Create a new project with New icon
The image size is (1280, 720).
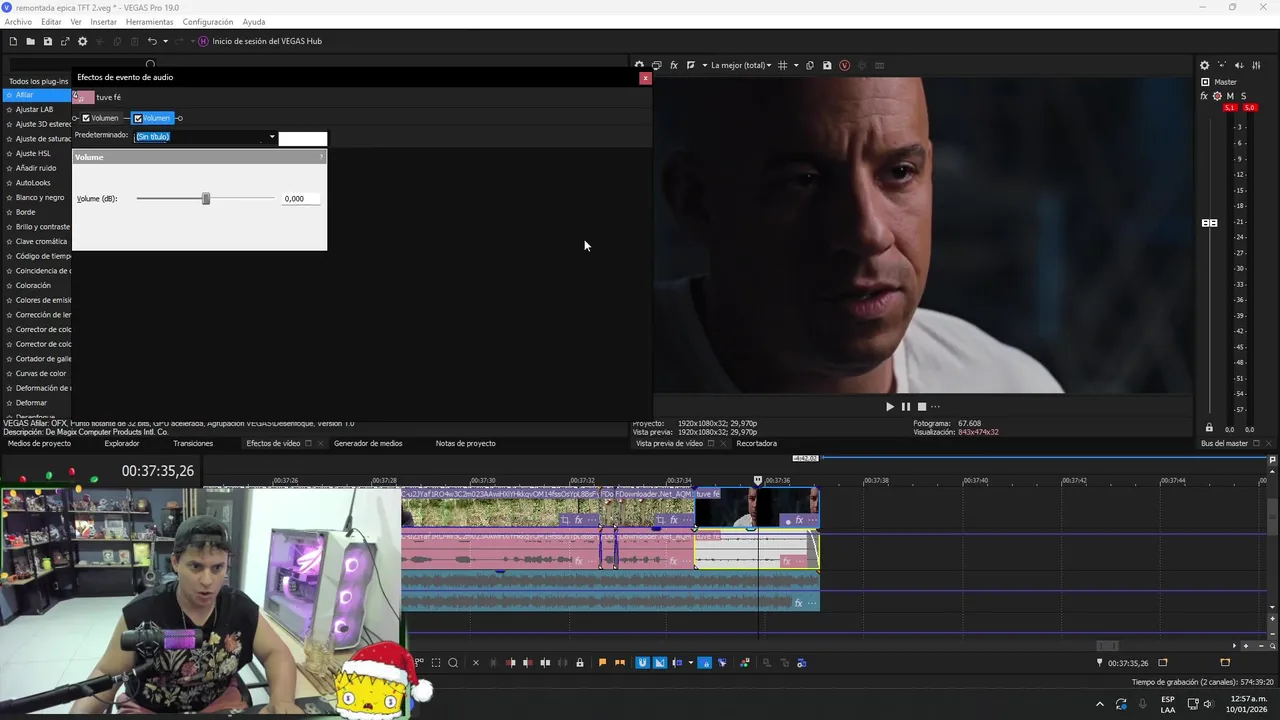click(x=13, y=41)
